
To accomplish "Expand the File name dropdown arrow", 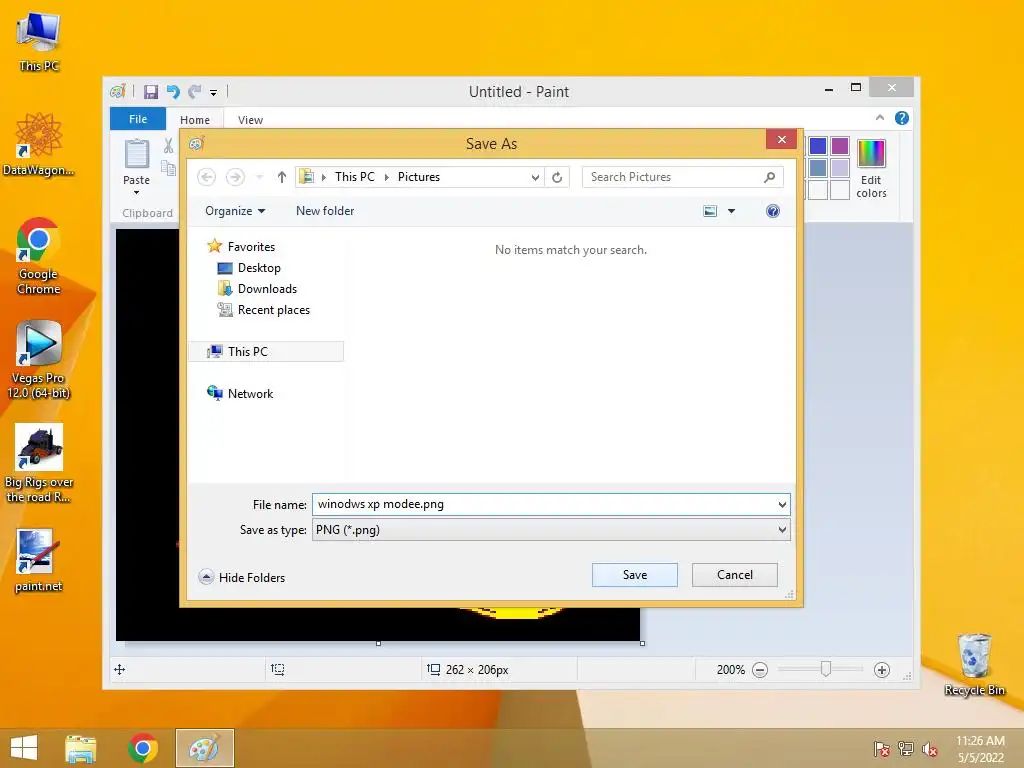I will click(x=782, y=504).
